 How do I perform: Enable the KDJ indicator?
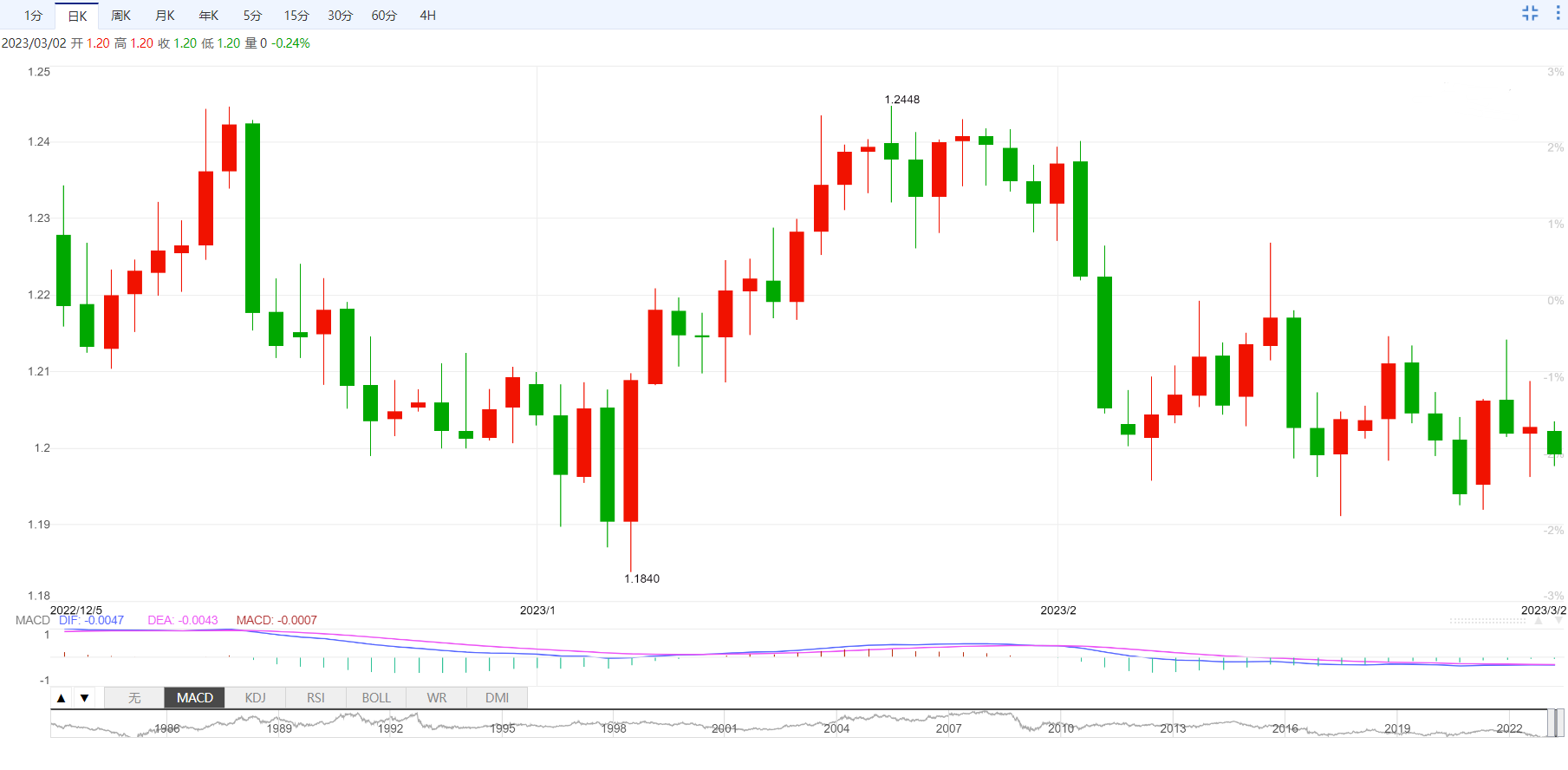pos(255,698)
